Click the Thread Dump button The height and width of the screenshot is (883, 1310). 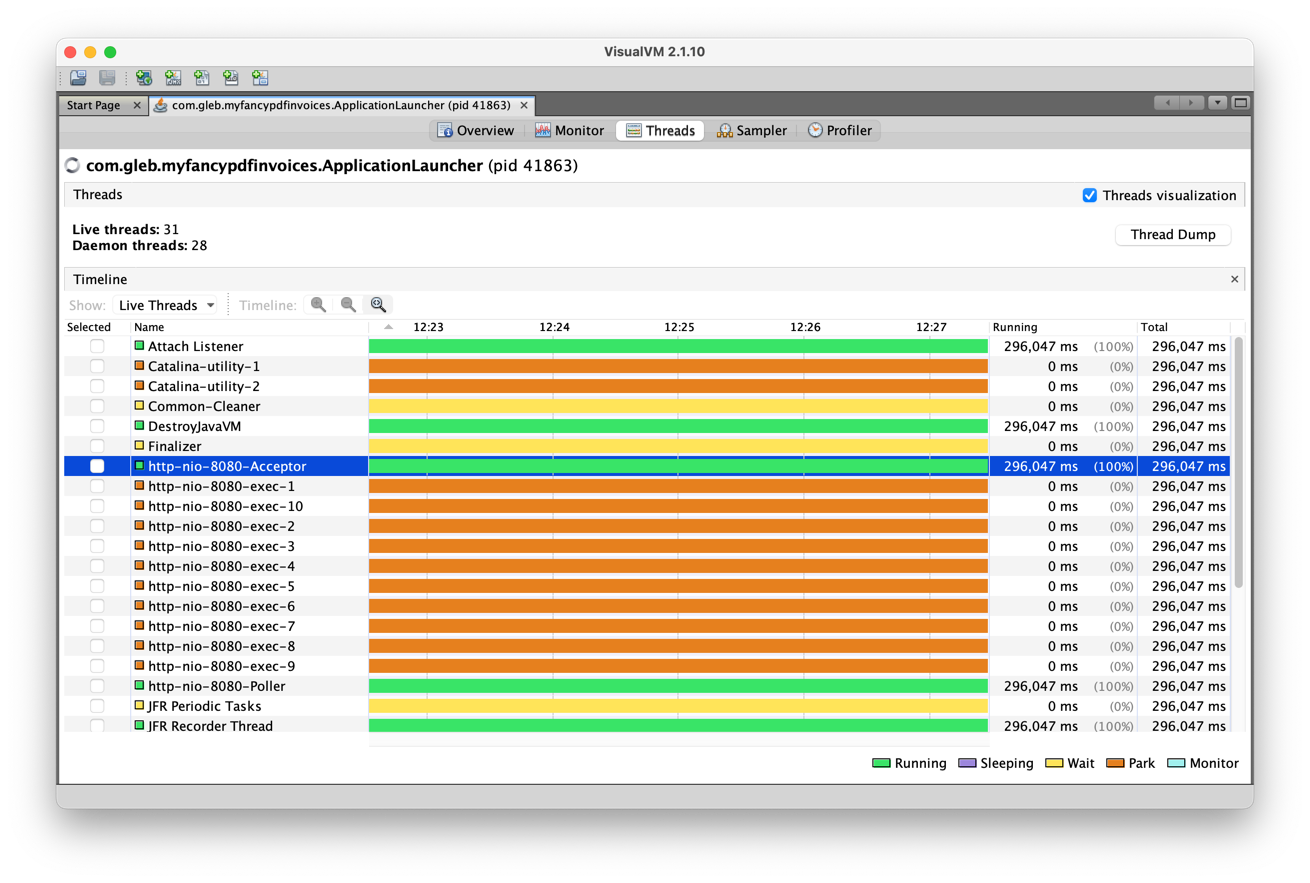pos(1172,234)
